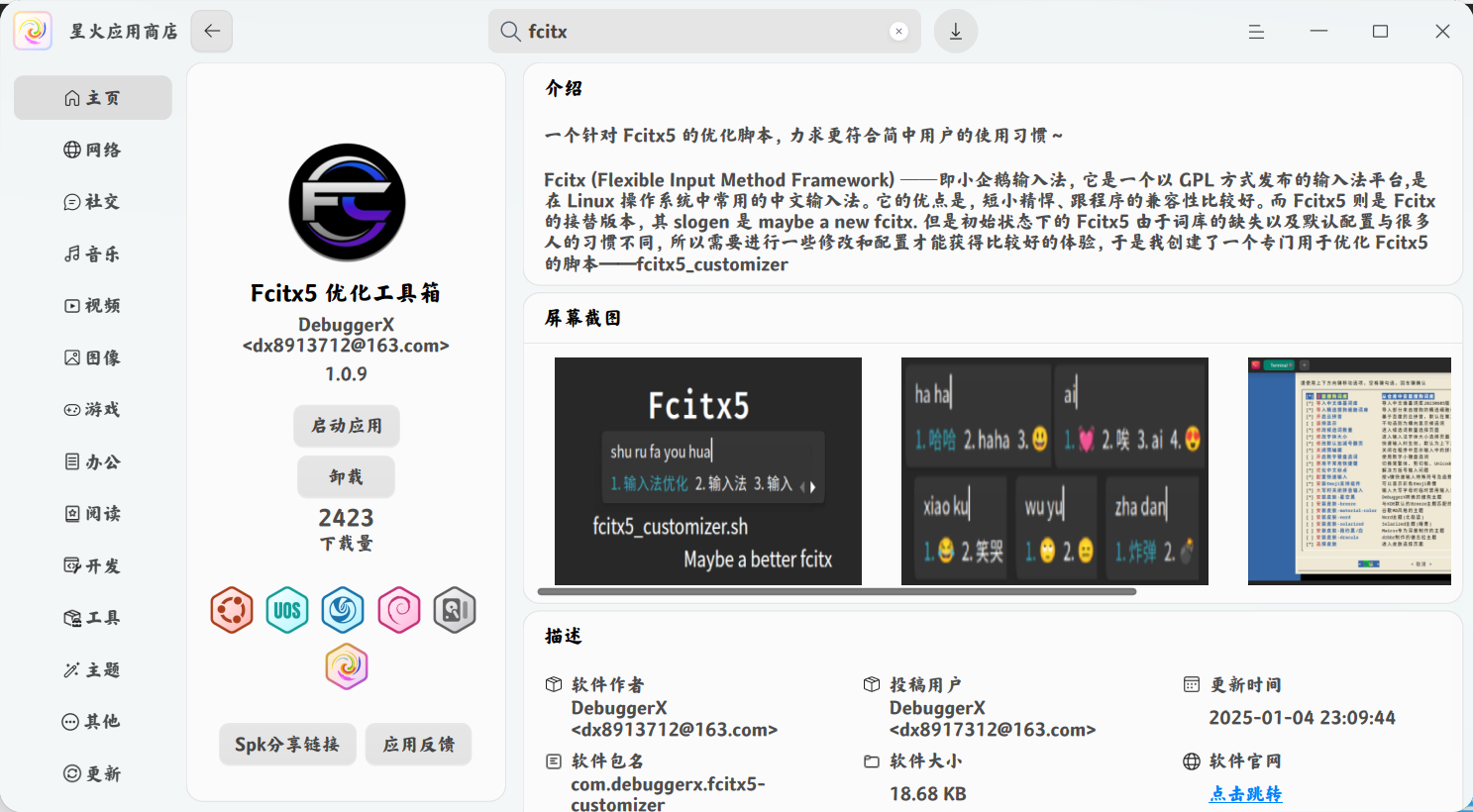1473x812 pixels.
Task: Open 应用反馈 feedback
Action: coord(419,745)
